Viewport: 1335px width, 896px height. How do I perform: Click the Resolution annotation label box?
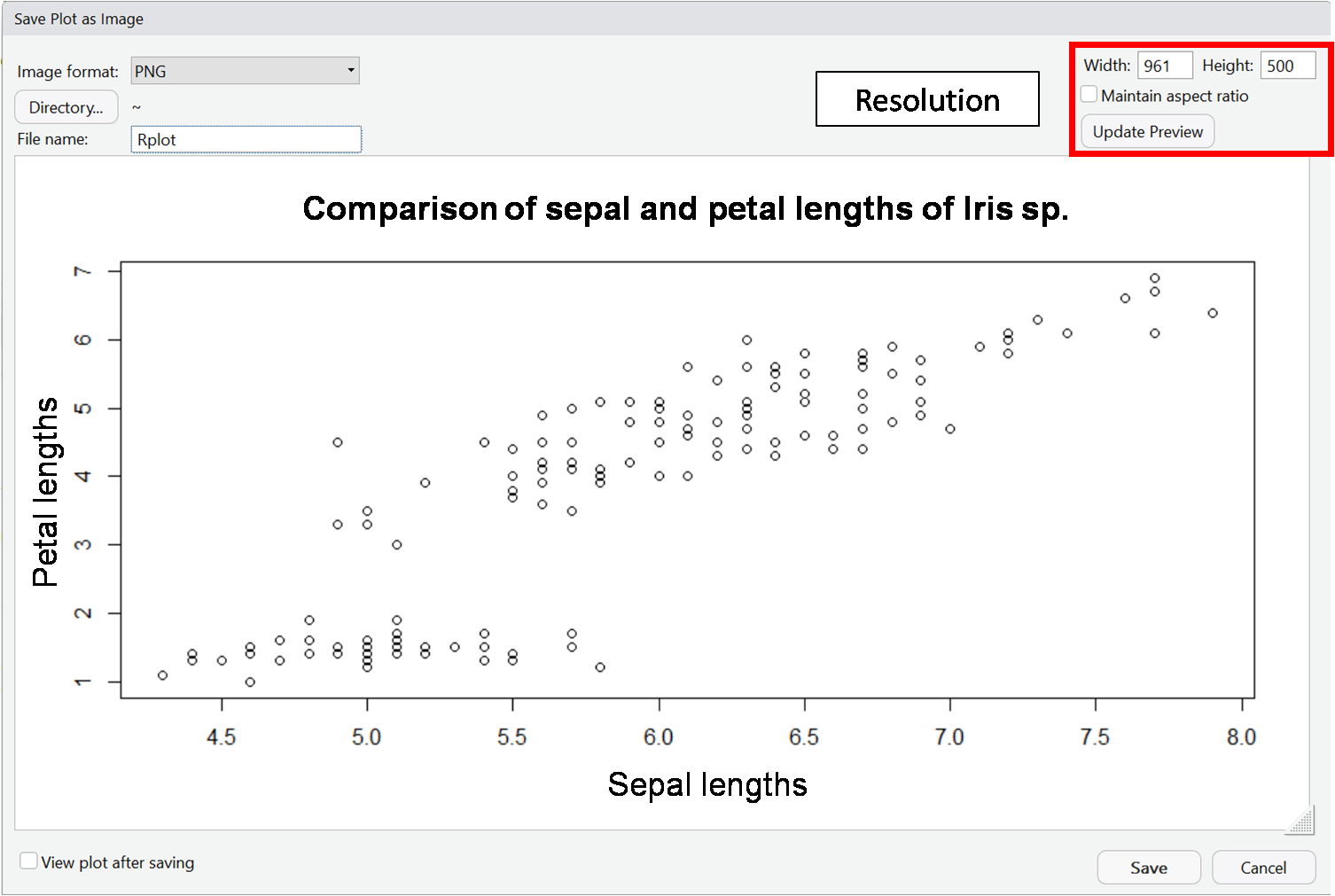(x=927, y=99)
